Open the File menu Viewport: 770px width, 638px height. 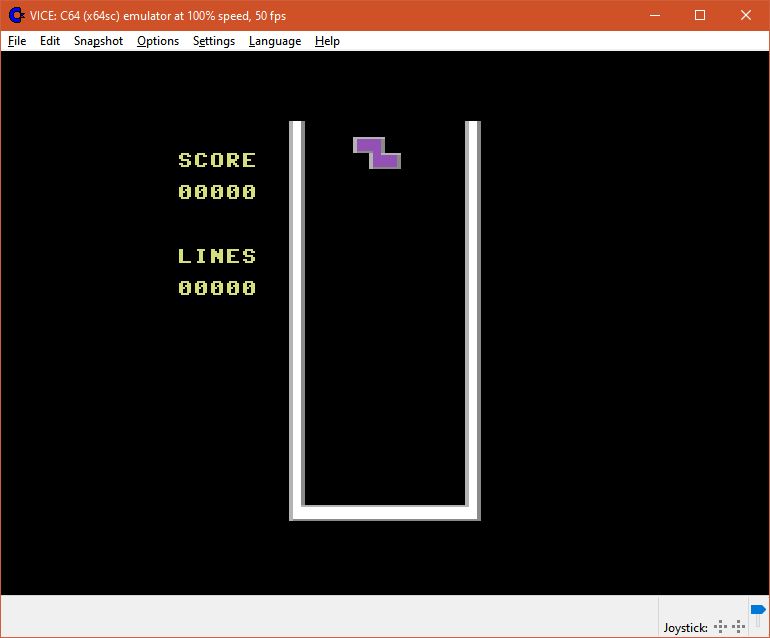[x=17, y=41]
